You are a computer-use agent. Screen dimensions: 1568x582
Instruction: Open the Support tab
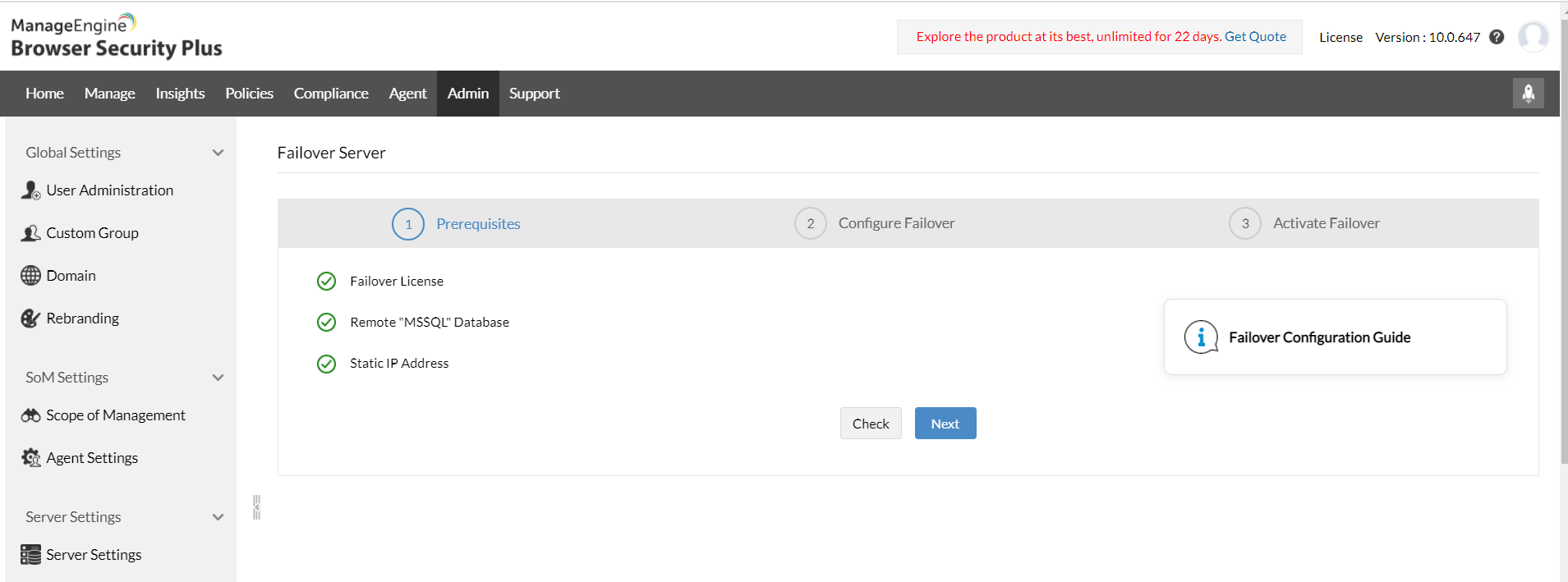534,94
